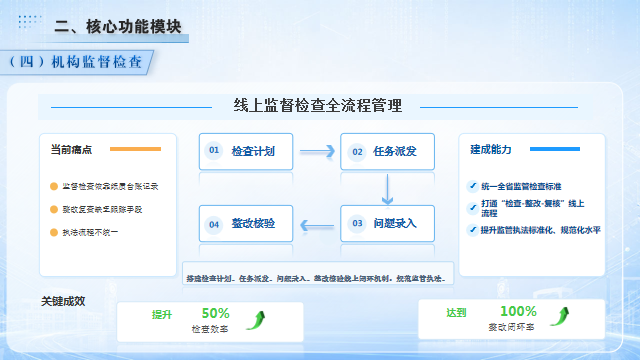
Task: Click the text 提升监管执法标准化、规范化水平
Action: 541,230
